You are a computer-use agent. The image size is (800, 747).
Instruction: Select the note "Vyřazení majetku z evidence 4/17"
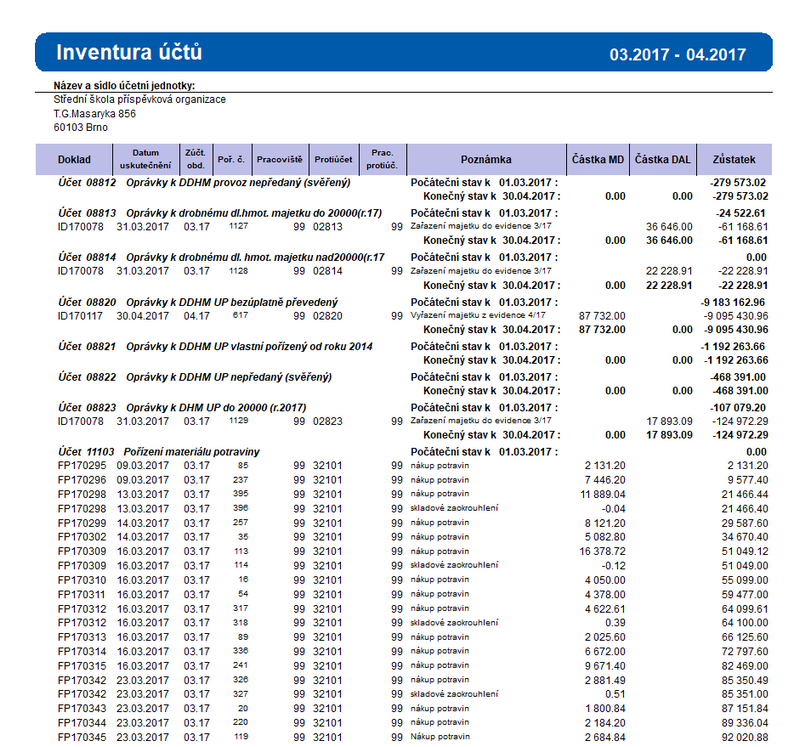point(478,315)
